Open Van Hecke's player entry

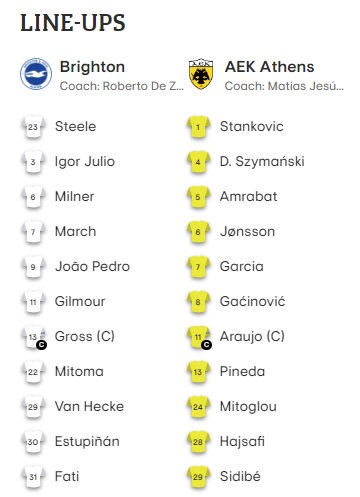[89, 406]
